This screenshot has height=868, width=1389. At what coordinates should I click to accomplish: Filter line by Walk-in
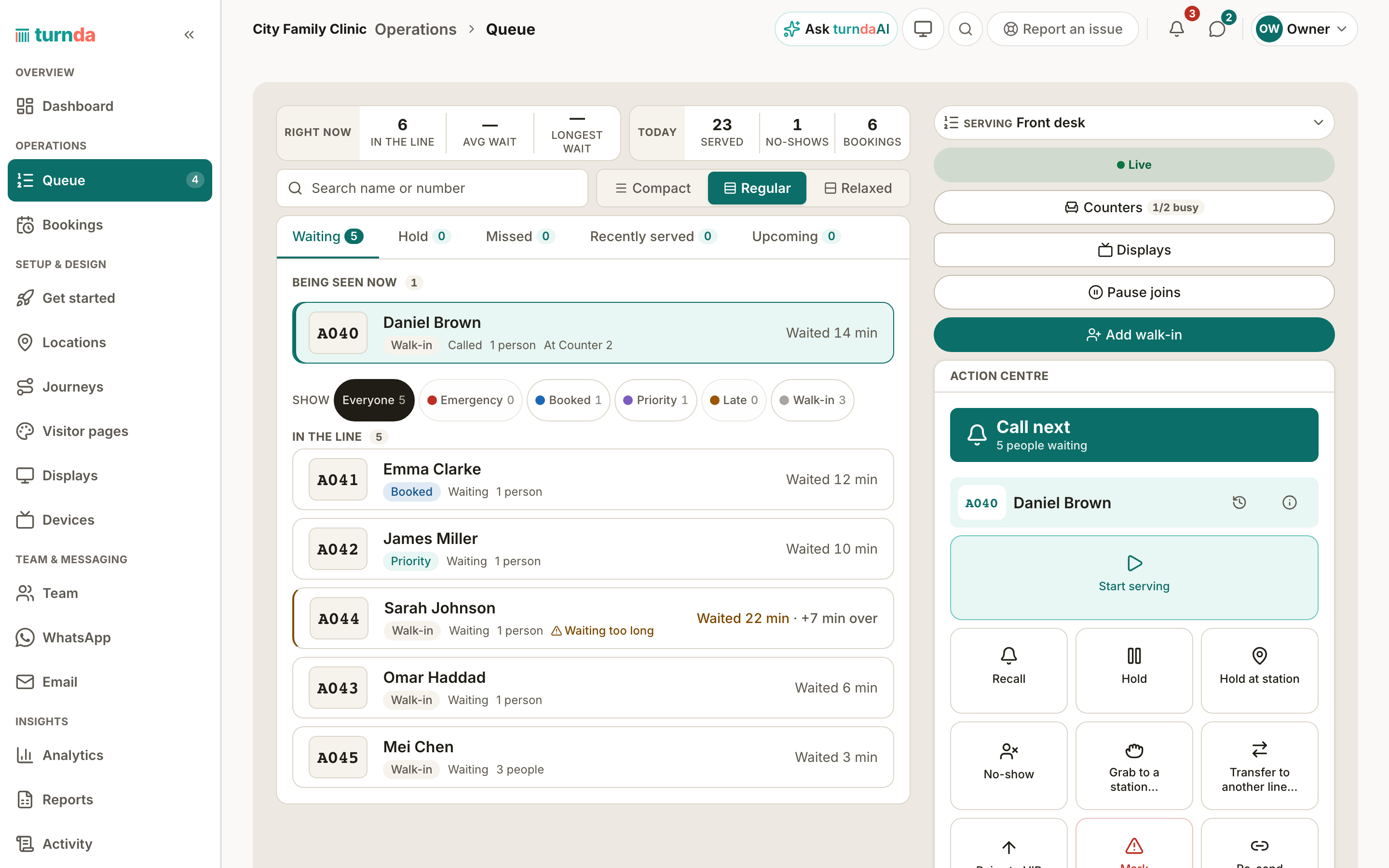(x=812, y=400)
